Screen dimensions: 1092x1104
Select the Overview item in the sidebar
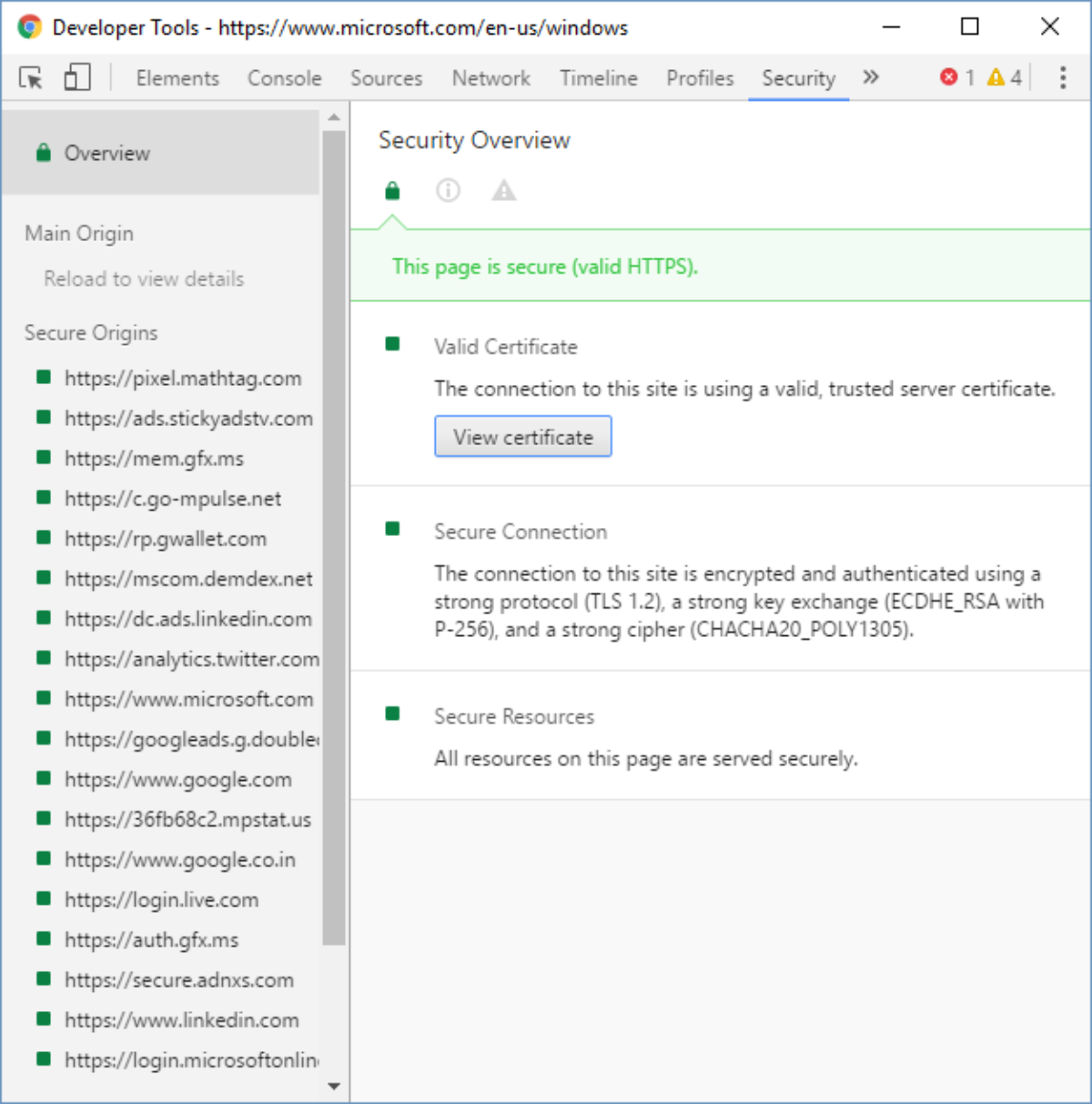(106, 153)
